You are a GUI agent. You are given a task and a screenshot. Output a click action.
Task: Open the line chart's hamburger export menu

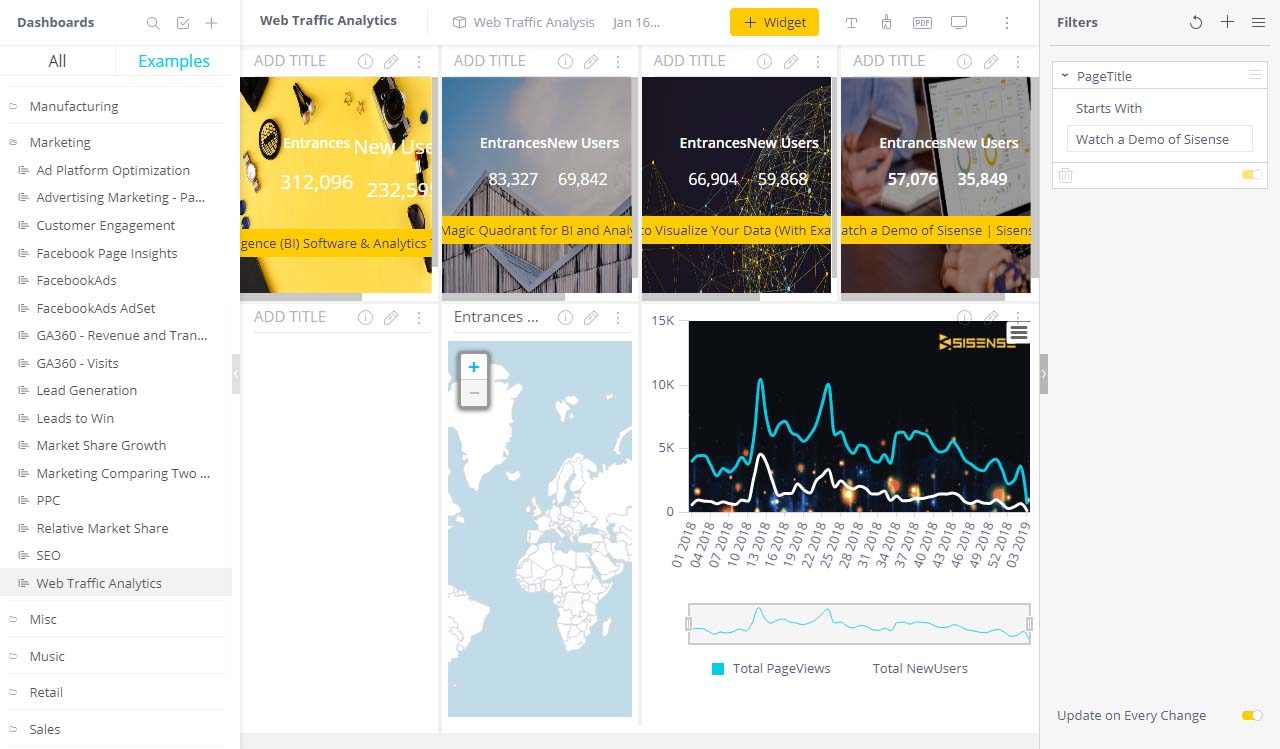(1019, 332)
